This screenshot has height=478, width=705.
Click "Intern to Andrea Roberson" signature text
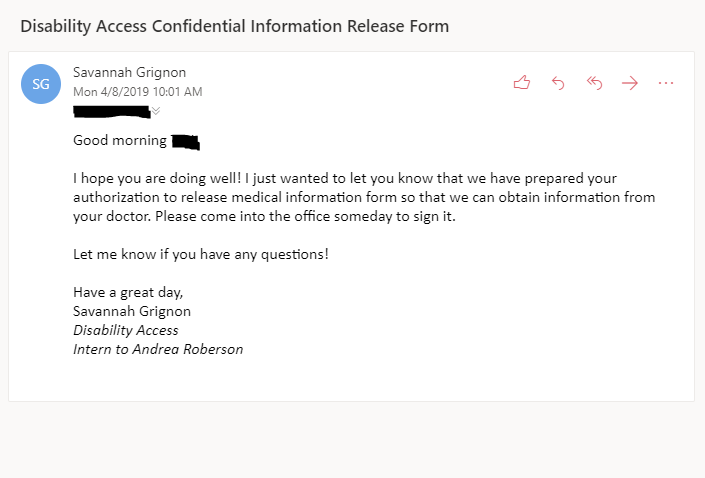coord(158,349)
